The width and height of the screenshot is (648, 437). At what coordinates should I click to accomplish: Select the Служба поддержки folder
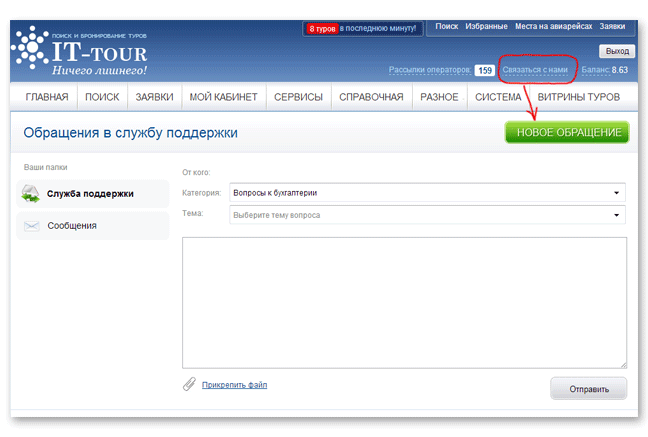[93, 193]
